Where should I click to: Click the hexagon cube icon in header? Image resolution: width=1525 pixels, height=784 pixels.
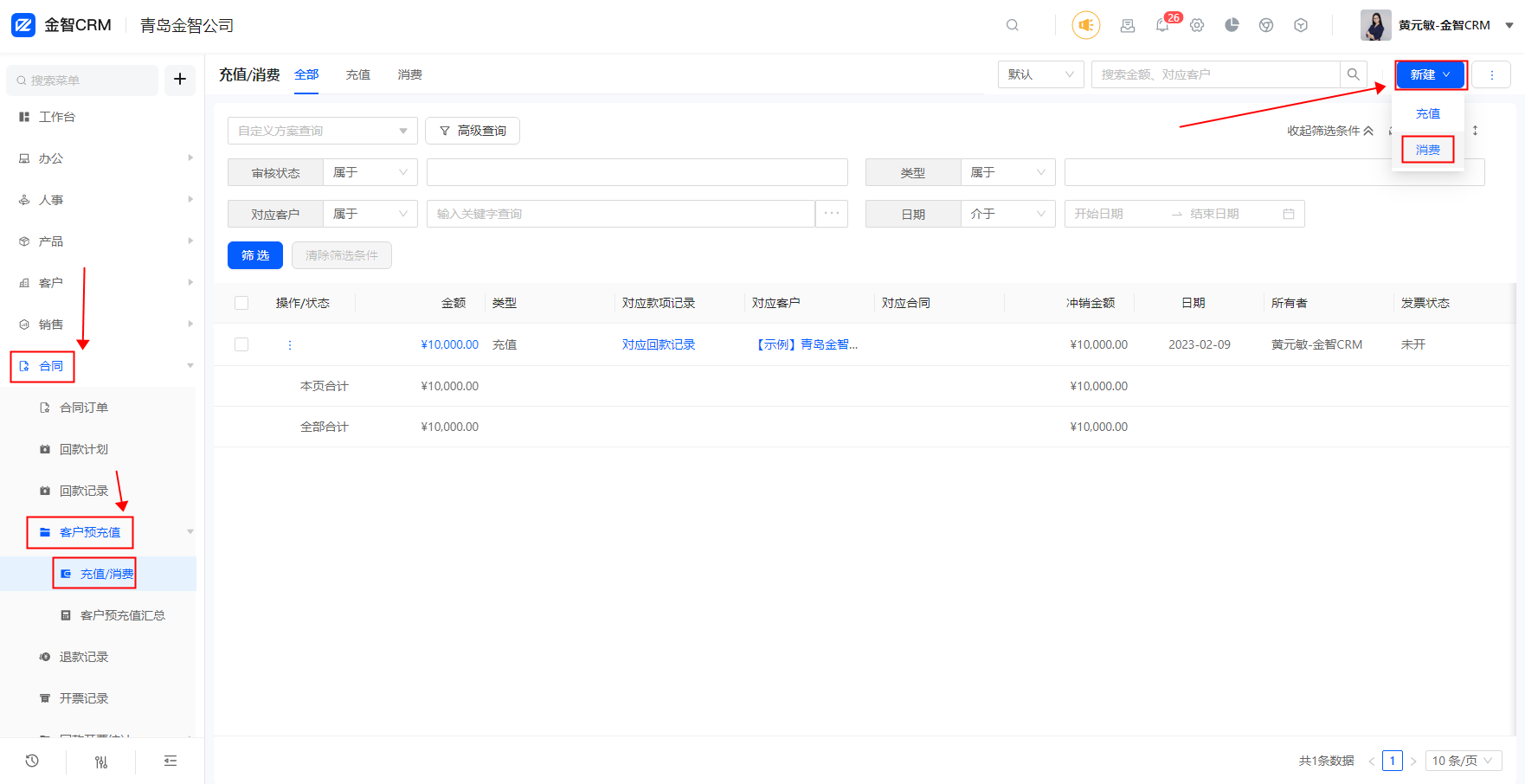1301,25
